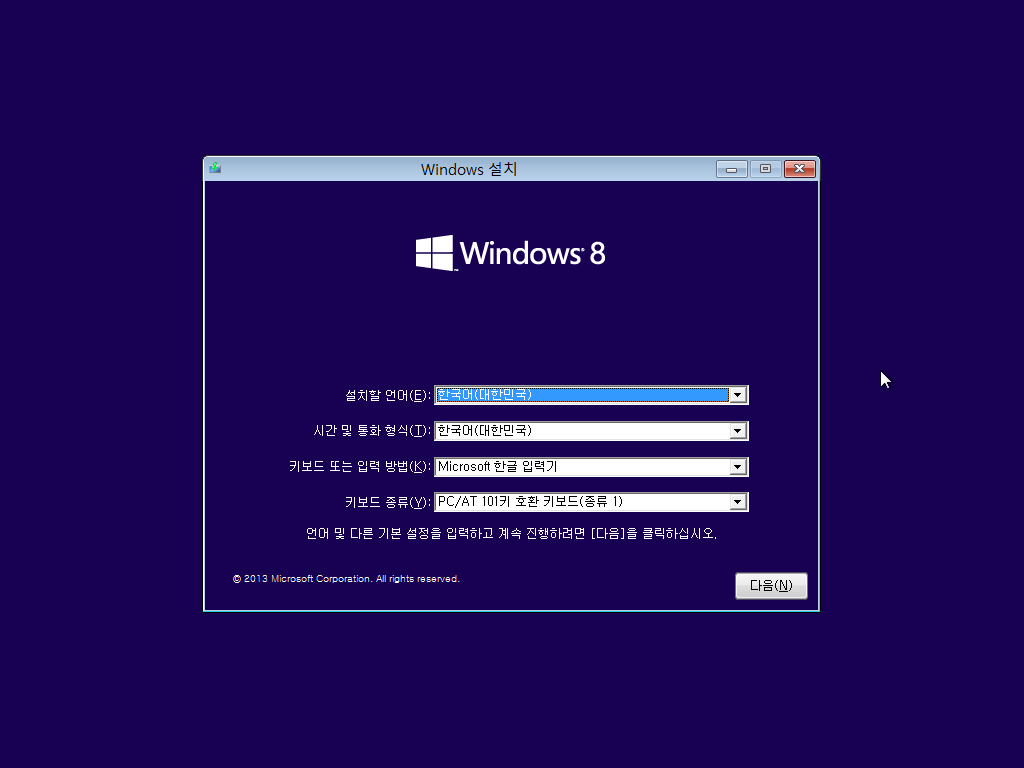Click the 키보드 또는 입력 방법(K) label
This screenshot has width=1024, height=768.
pyautogui.click(x=359, y=467)
